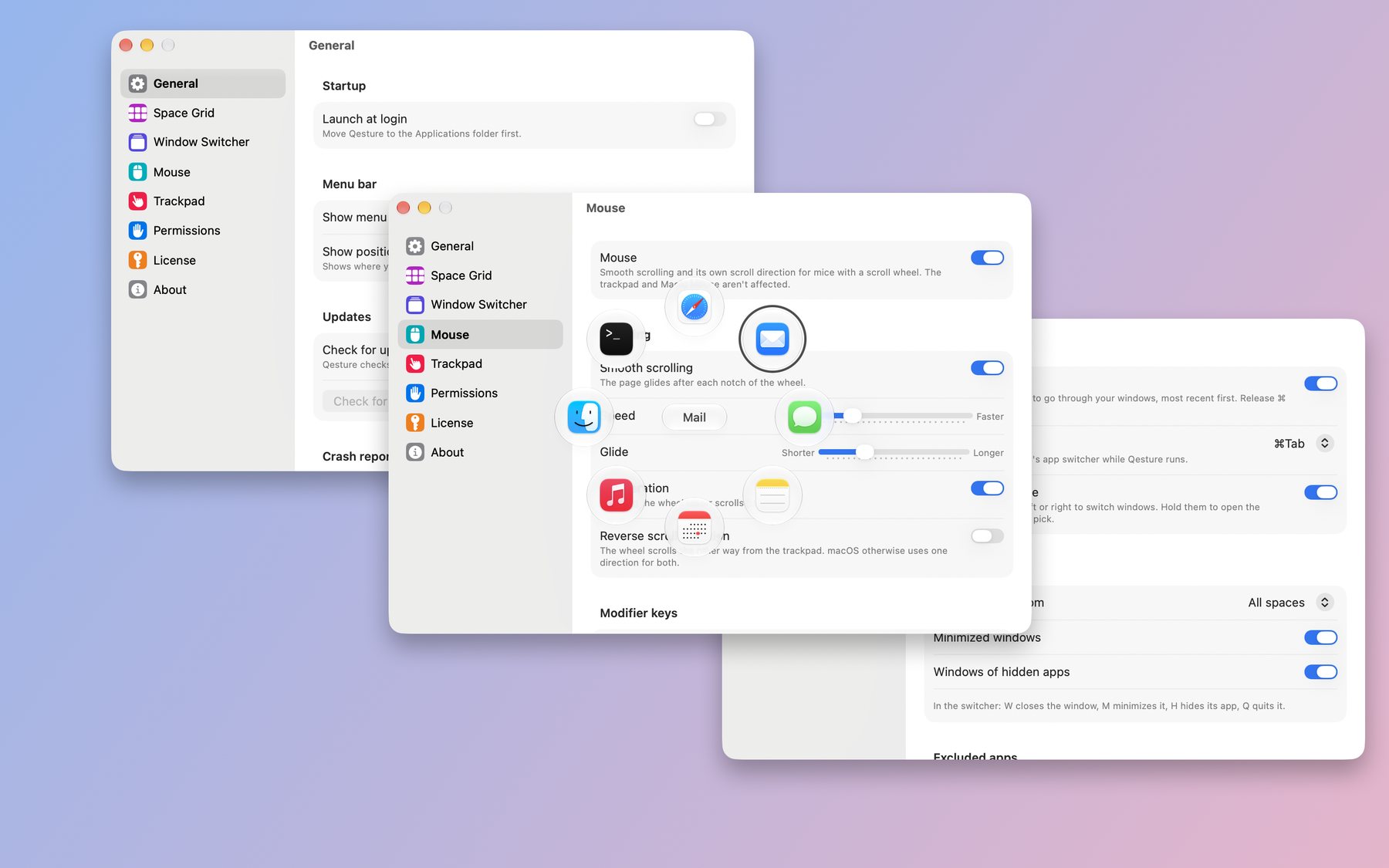Disable the Smooth scrolling toggle

[x=987, y=368]
